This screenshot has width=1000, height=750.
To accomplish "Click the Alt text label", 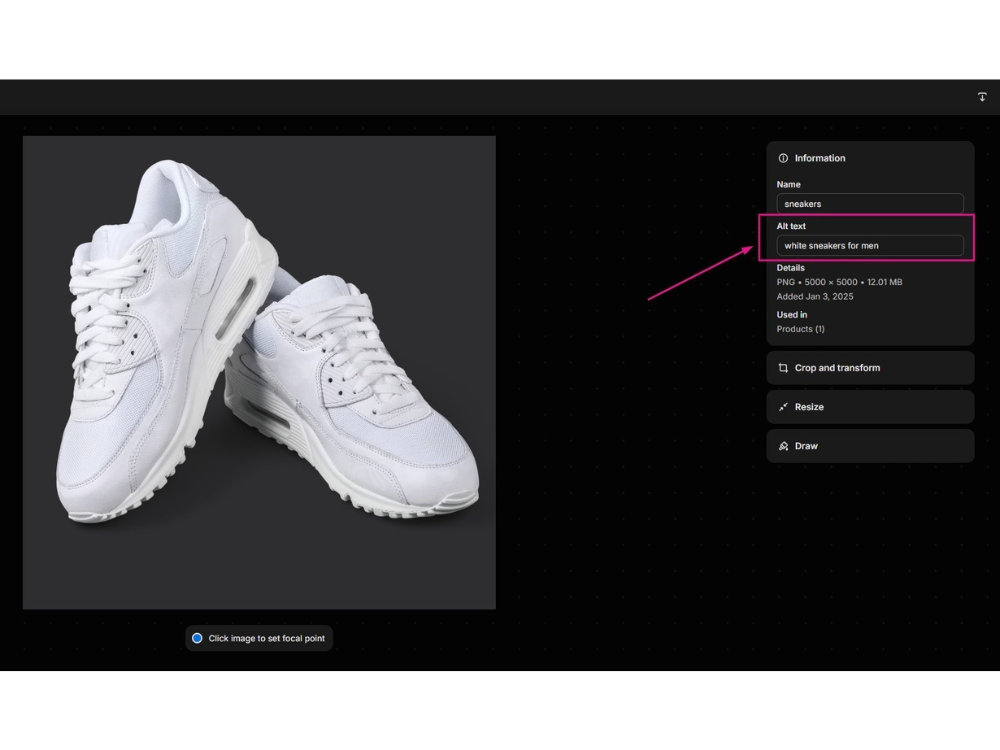I will tap(791, 226).
